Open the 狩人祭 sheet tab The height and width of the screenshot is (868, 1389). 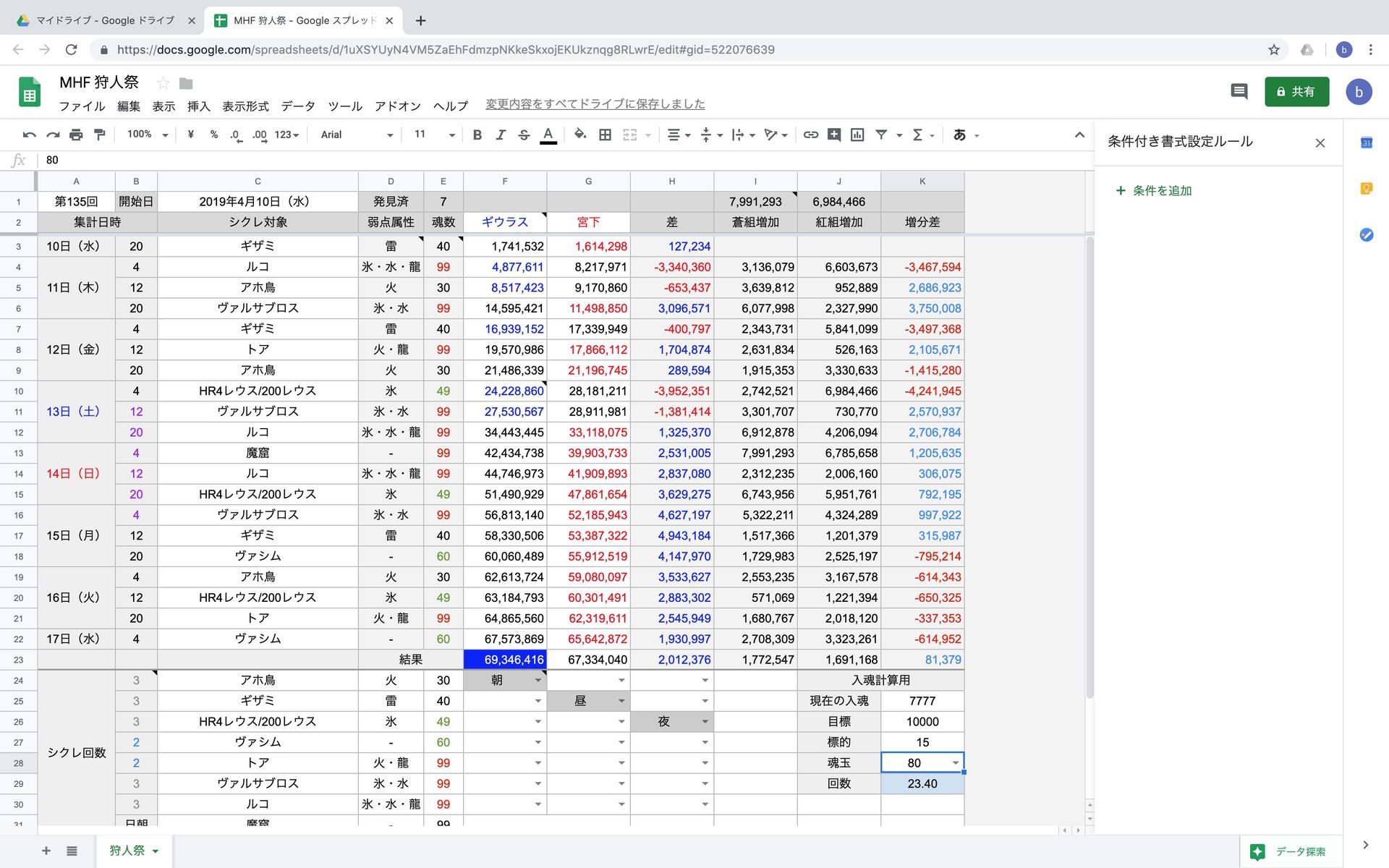point(134,851)
